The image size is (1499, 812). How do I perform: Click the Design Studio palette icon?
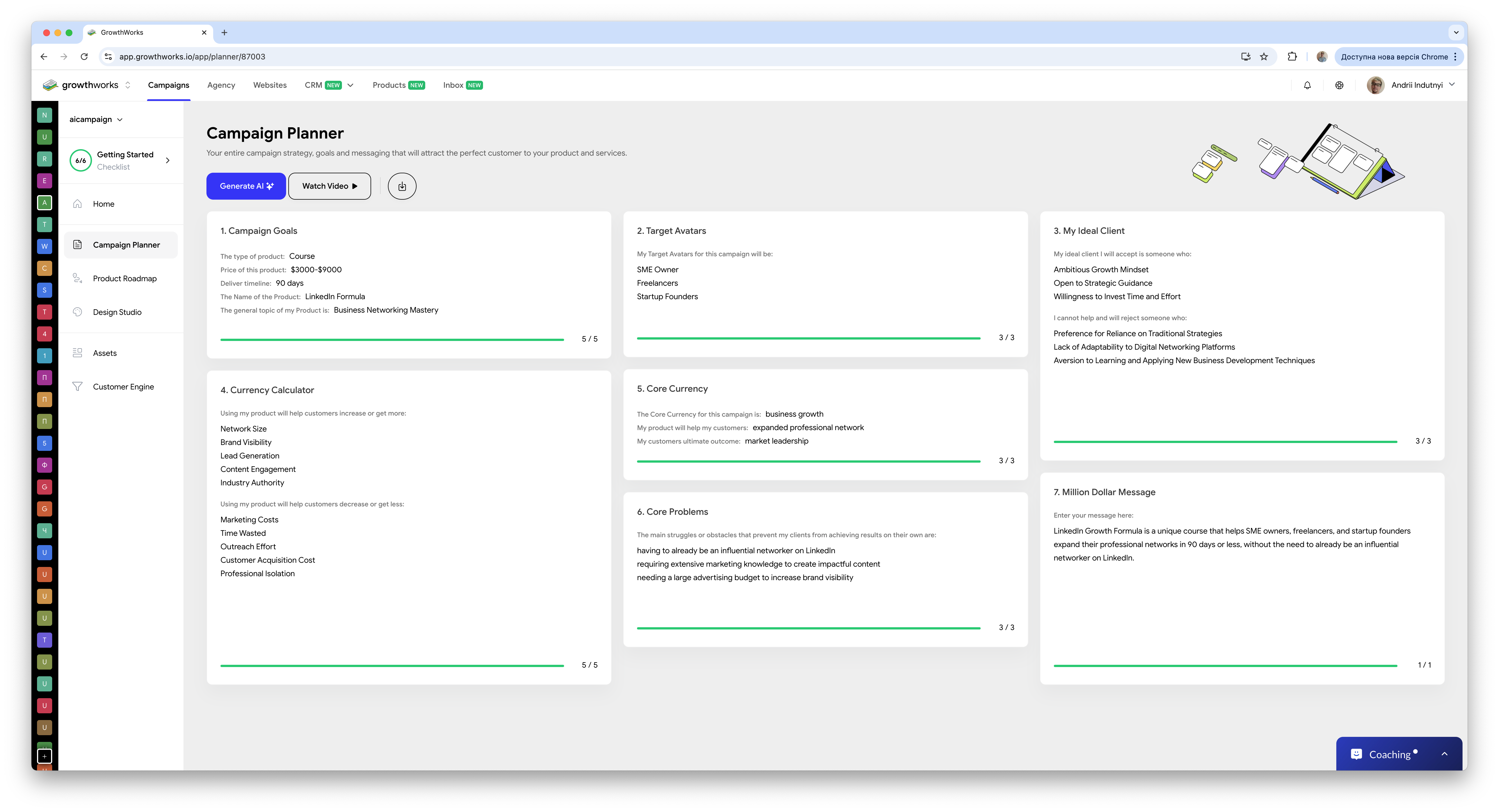tap(77, 312)
